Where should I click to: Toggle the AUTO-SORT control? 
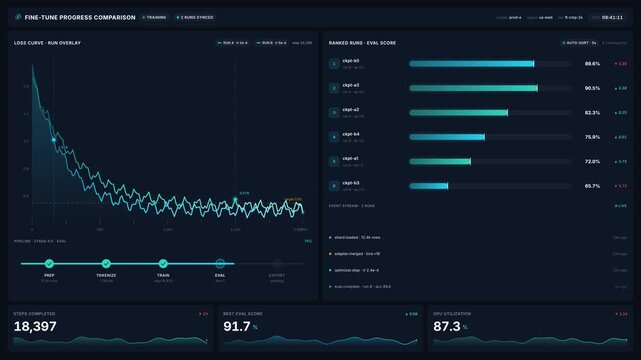(579, 43)
